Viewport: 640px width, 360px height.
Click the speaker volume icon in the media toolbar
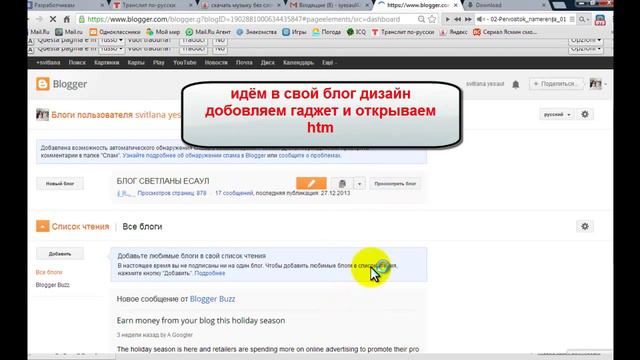(x=480, y=19)
